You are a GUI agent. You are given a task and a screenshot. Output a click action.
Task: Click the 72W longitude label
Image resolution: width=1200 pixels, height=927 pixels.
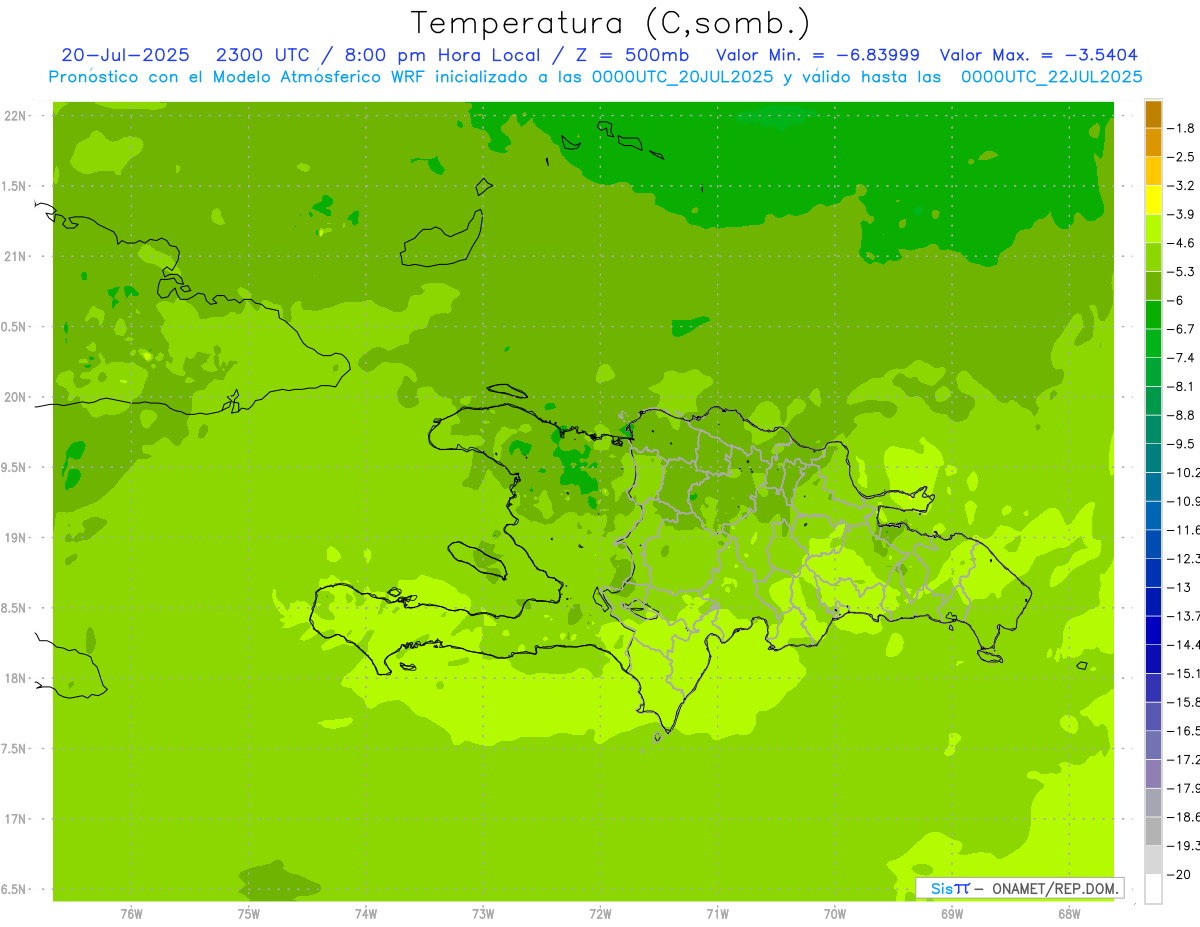600,914
